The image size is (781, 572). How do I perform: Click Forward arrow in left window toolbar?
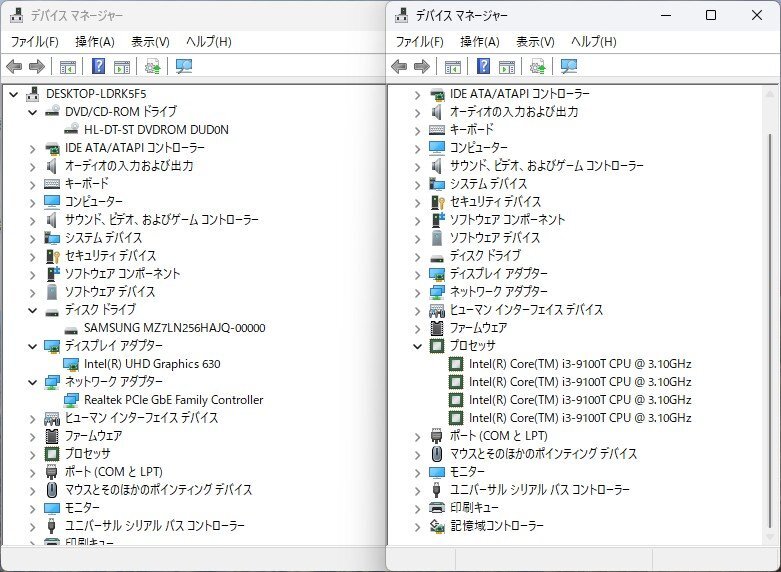click(37, 66)
